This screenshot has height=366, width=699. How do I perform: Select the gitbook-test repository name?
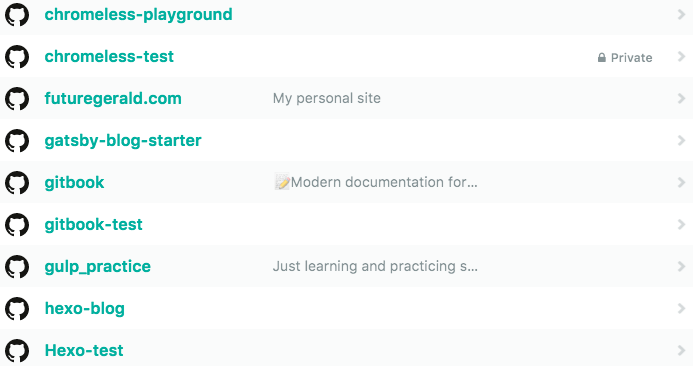[x=94, y=225]
